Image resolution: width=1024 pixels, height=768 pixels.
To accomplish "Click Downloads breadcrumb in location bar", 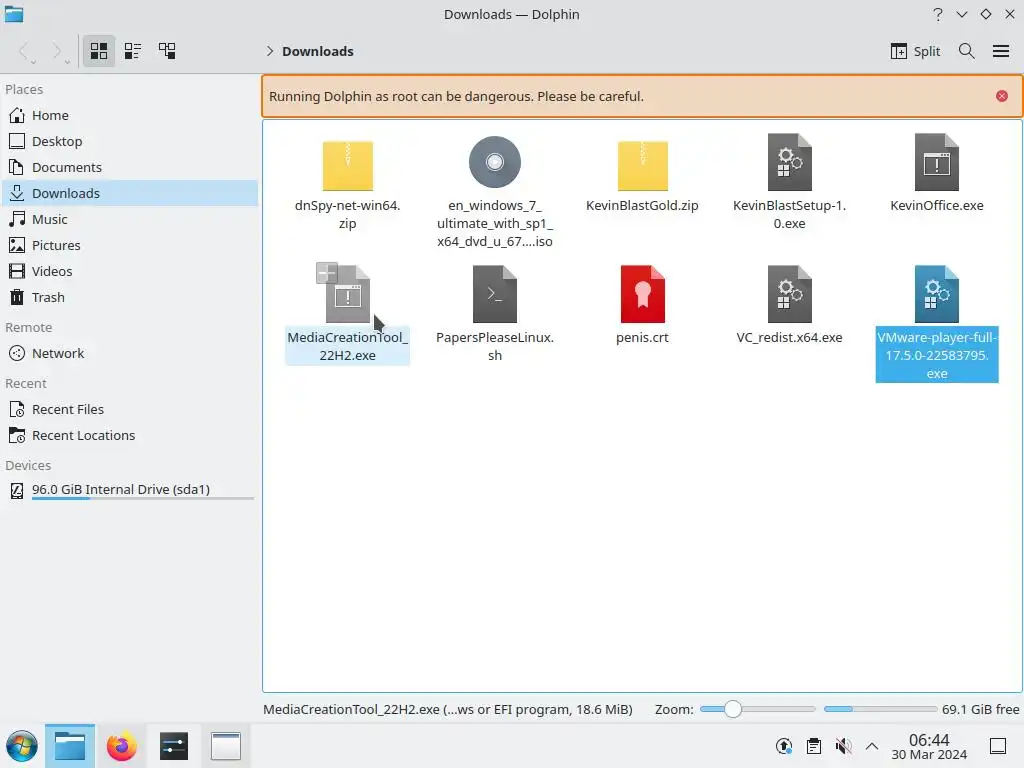I will [317, 51].
